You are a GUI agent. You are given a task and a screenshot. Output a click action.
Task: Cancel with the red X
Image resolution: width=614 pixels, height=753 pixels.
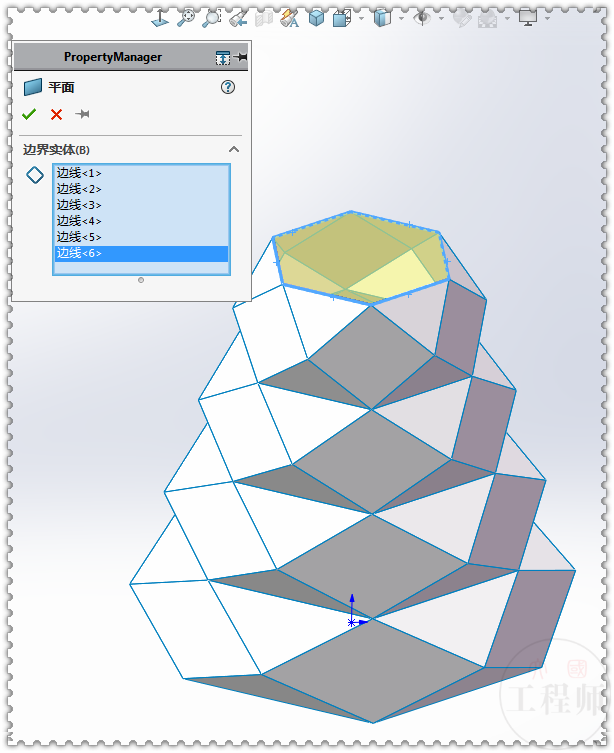tap(56, 114)
